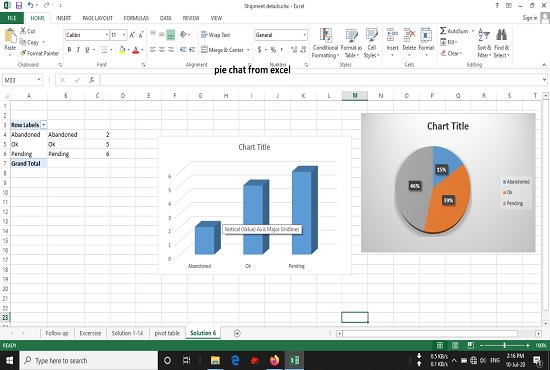Click the Orientation text angle icon
This screenshot has width=550, height=370.
pyautogui.click(x=183, y=34)
